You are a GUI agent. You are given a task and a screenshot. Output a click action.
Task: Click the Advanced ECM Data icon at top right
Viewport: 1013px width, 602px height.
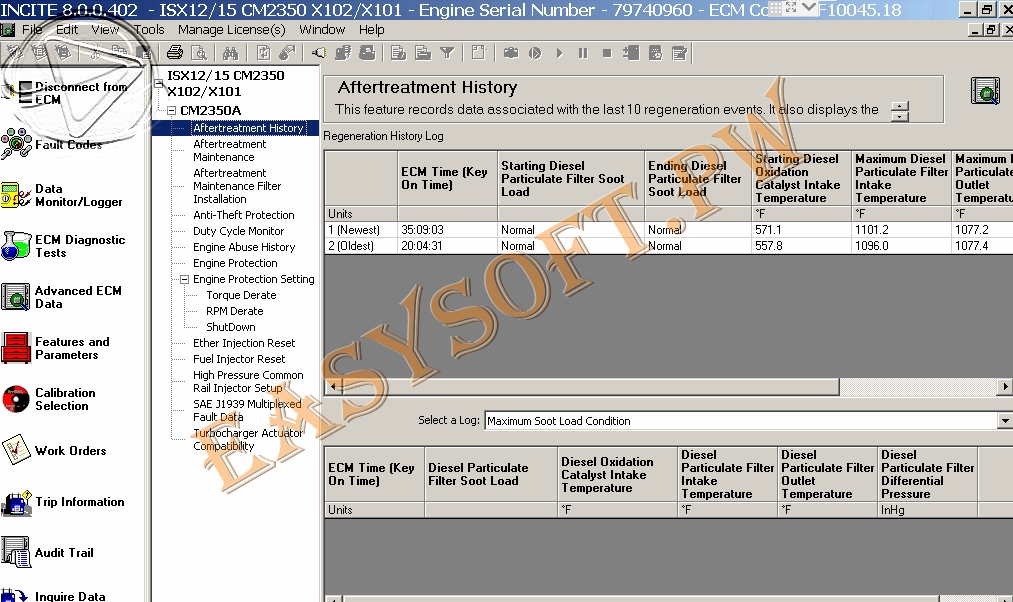click(x=985, y=91)
